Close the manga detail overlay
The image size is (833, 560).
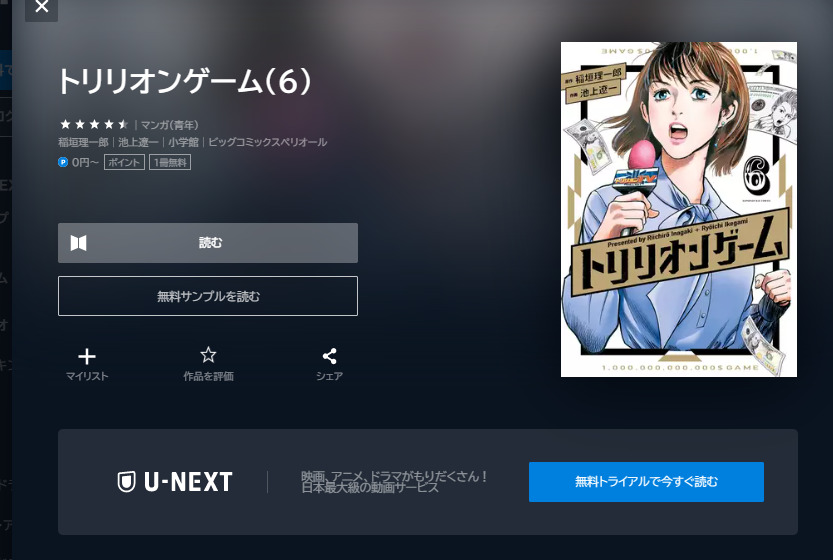pos(41,7)
